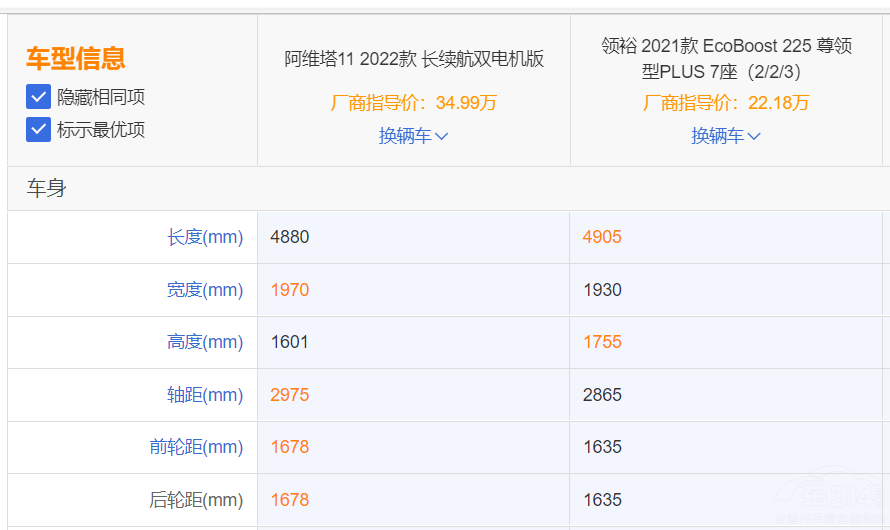Select the 1755 height value for 领裕
The image size is (890, 530).
point(602,342)
